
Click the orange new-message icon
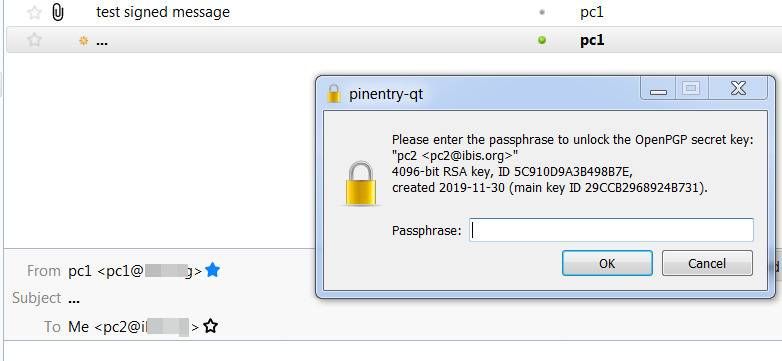pos(84,41)
